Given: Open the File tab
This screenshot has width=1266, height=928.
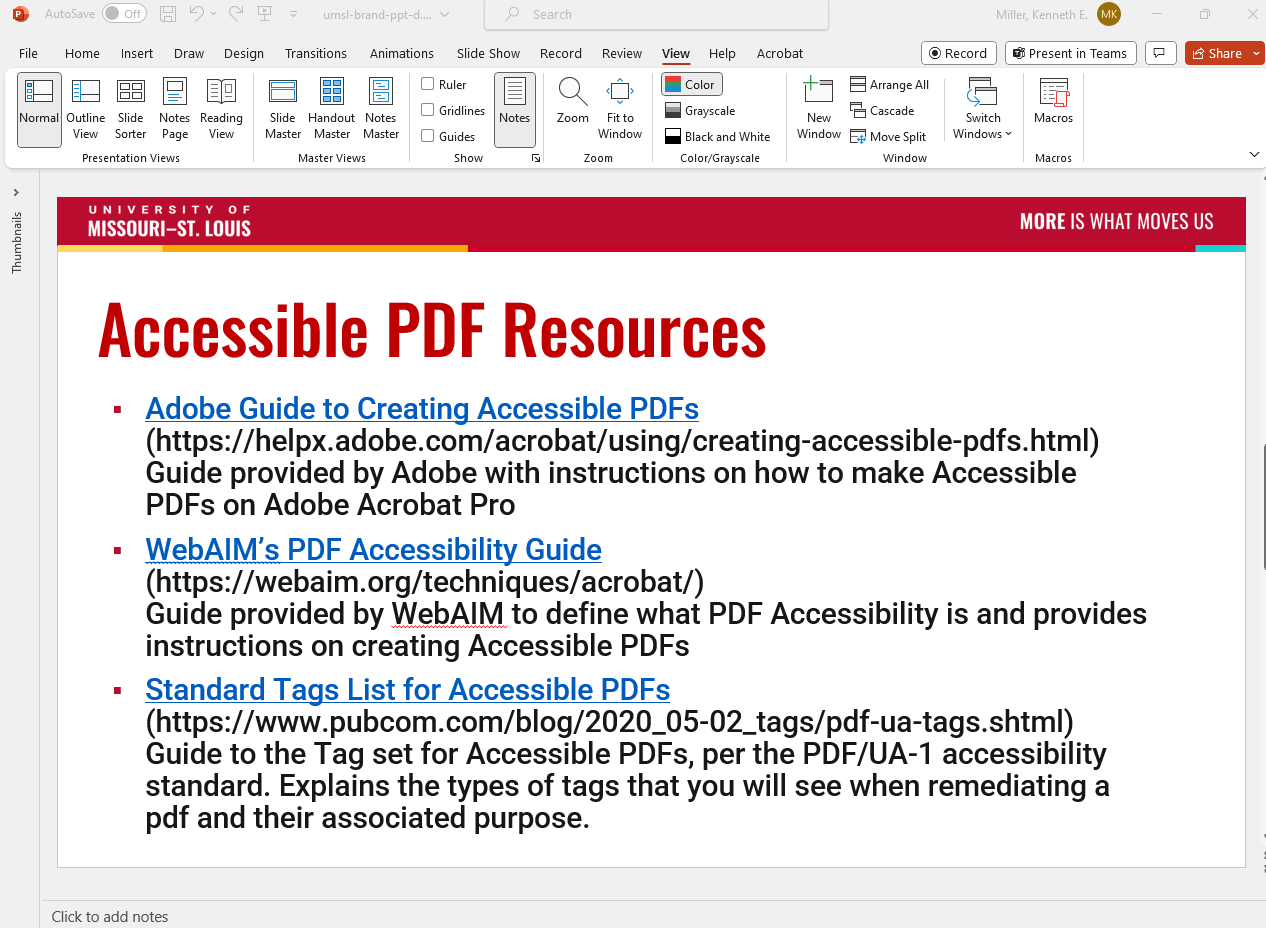Looking at the screenshot, I should click(x=28, y=53).
